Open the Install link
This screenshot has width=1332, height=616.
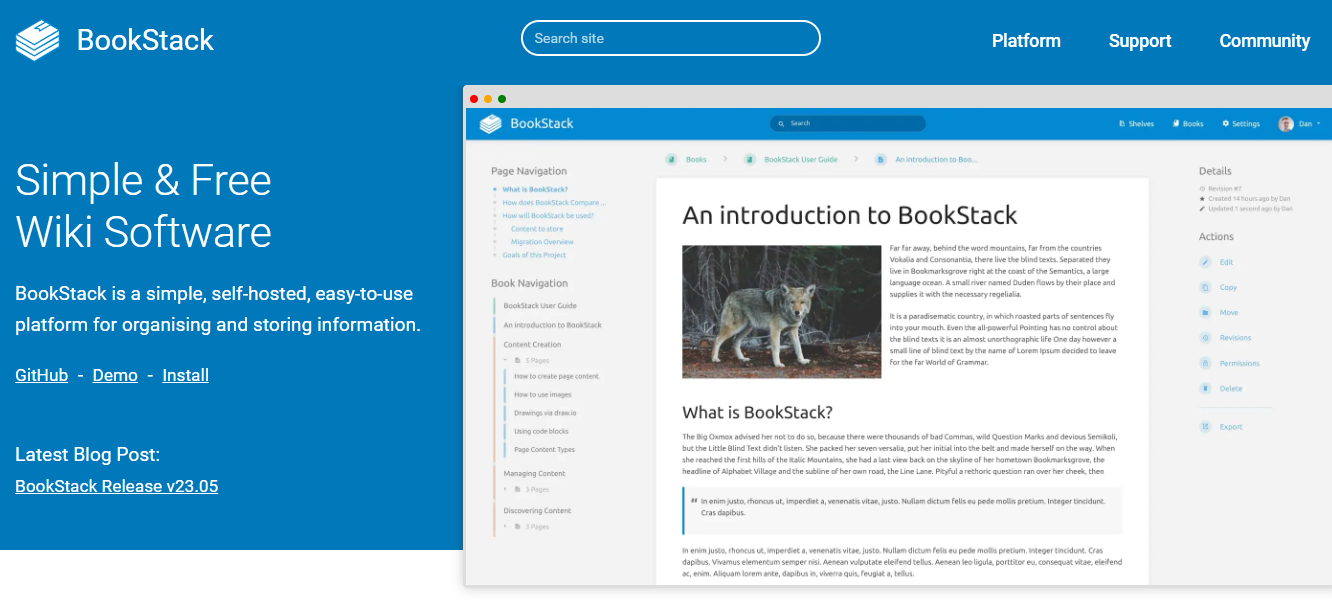[185, 375]
